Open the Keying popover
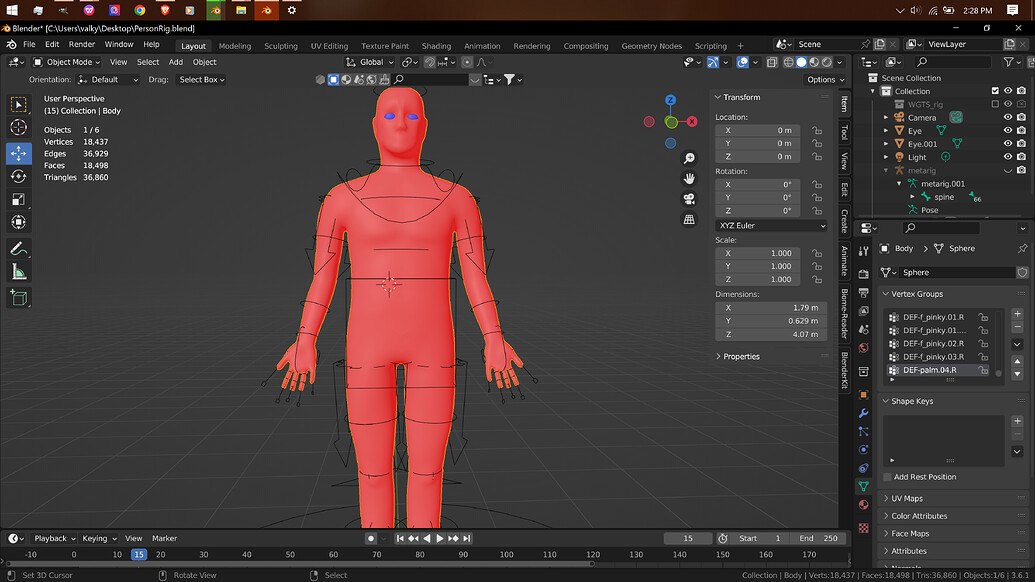The image size is (1035, 582). [x=99, y=538]
